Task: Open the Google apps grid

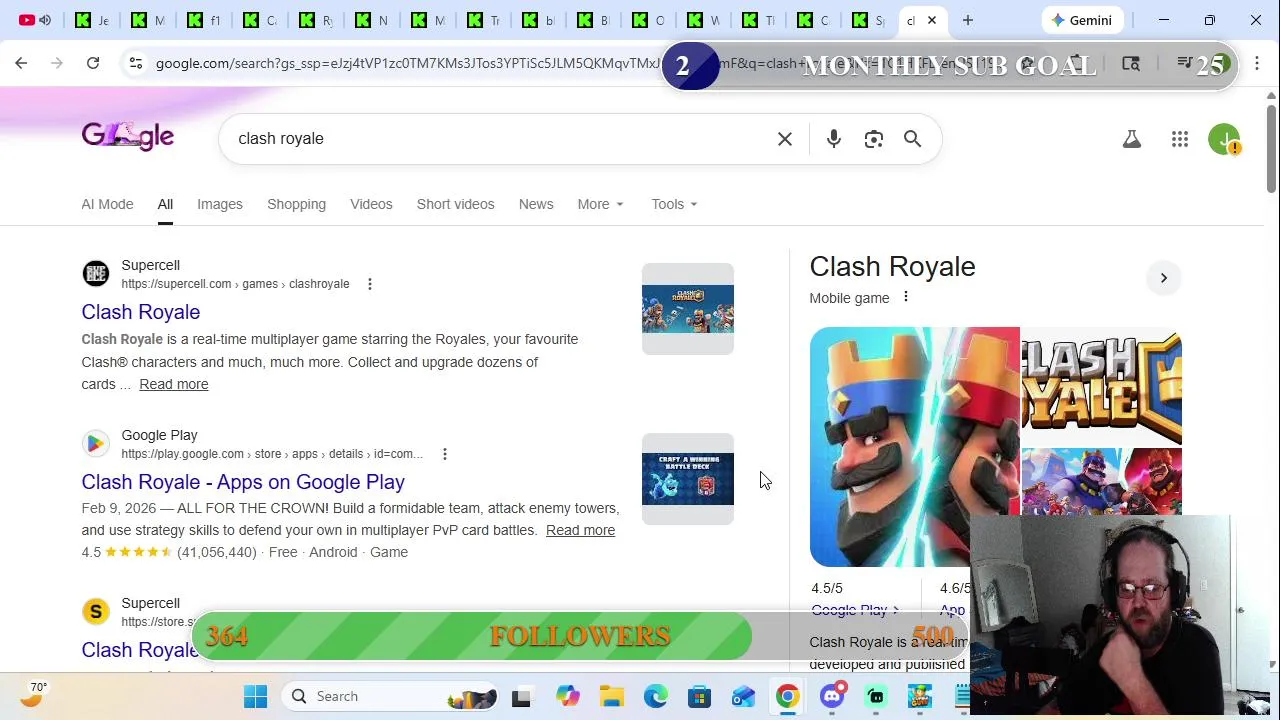Action: [1180, 140]
